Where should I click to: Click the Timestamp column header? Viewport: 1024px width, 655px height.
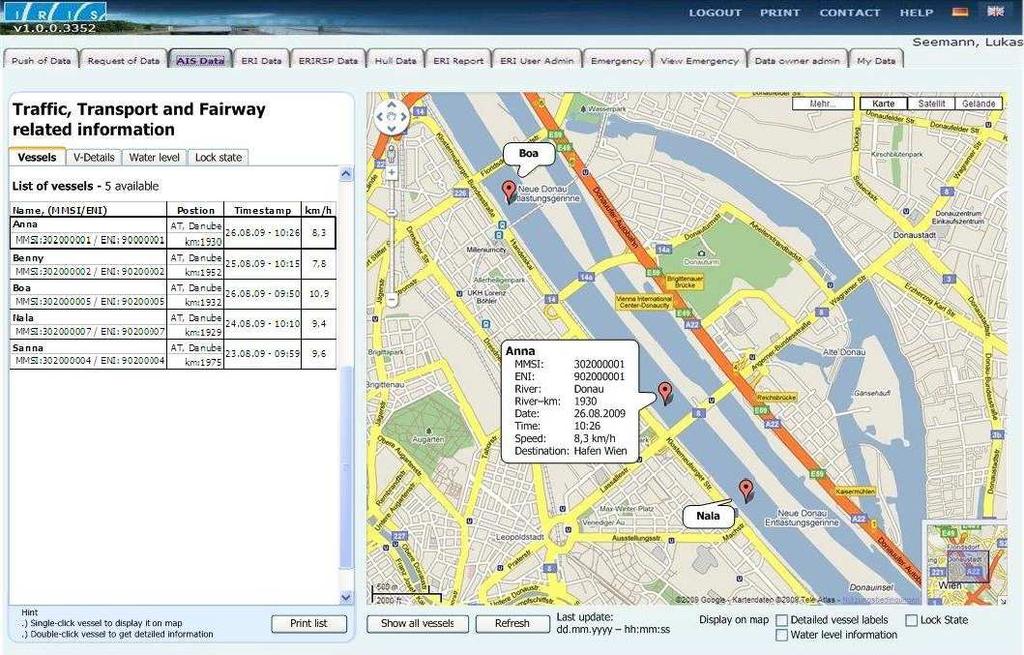[x=263, y=210]
